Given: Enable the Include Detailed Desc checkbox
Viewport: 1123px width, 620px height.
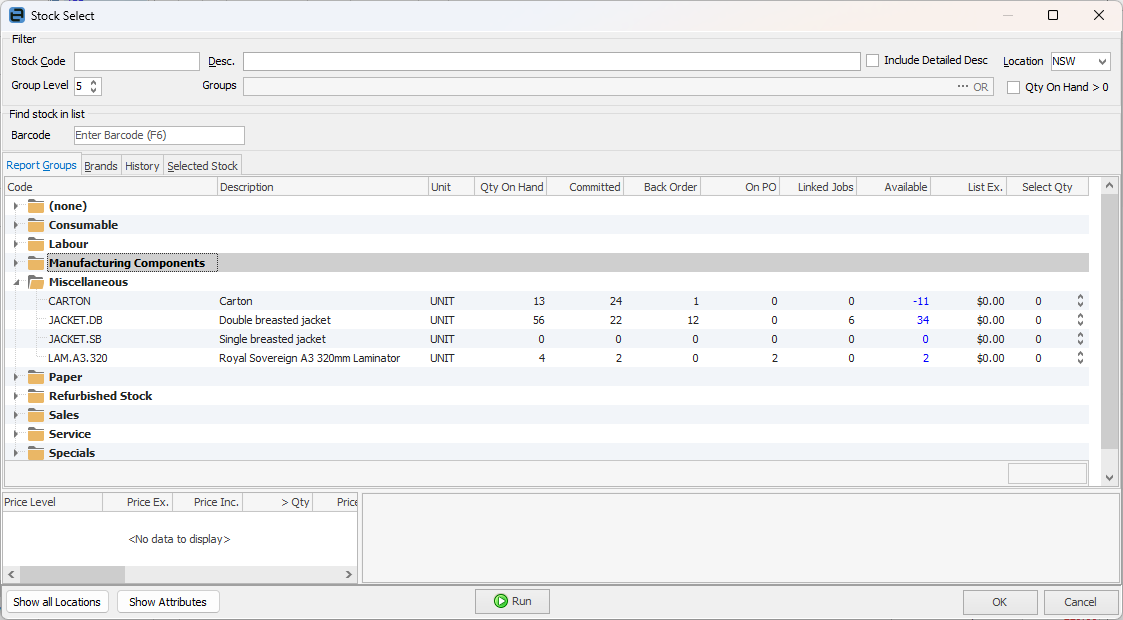Looking at the screenshot, I should point(871,60).
